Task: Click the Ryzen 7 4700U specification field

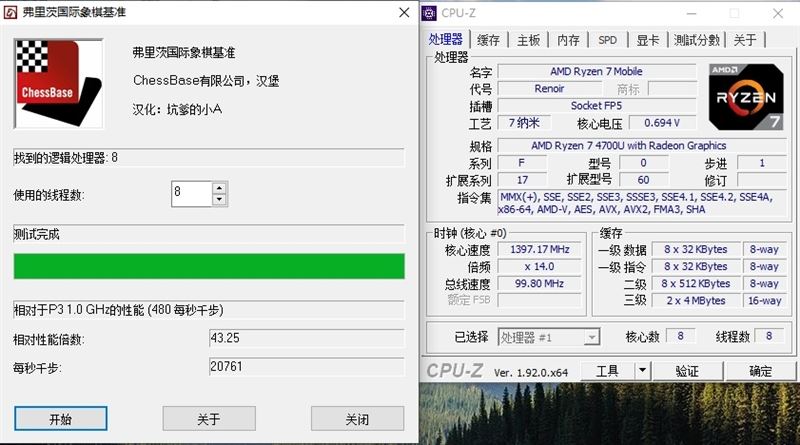Action: coord(642,145)
